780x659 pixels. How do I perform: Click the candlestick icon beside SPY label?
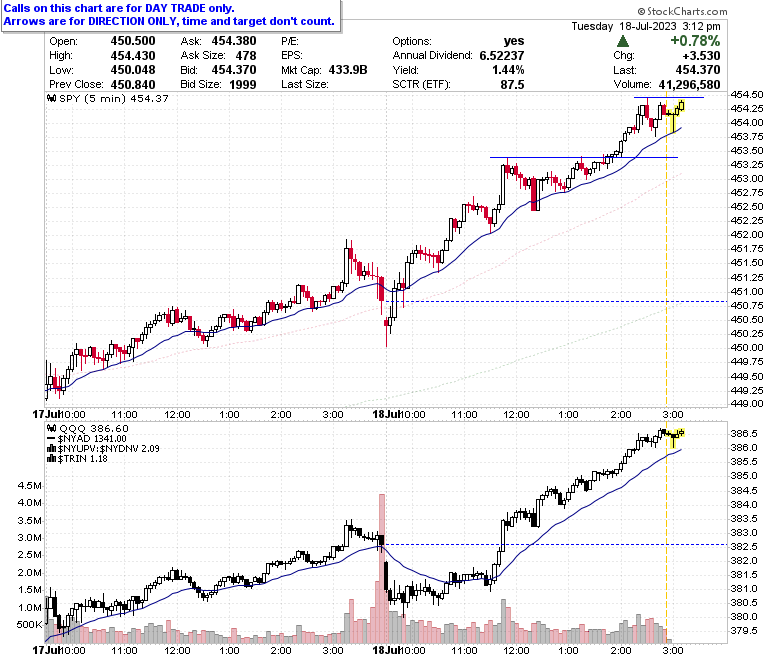click(51, 98)
